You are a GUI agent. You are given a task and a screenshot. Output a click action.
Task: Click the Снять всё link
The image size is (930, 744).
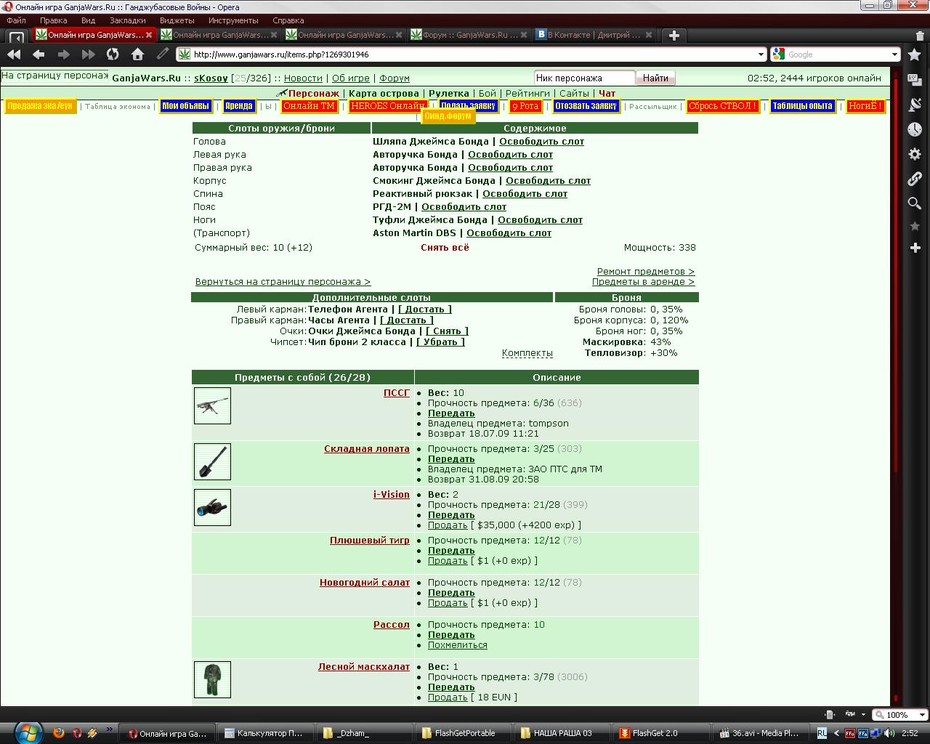tap(445, 247)
